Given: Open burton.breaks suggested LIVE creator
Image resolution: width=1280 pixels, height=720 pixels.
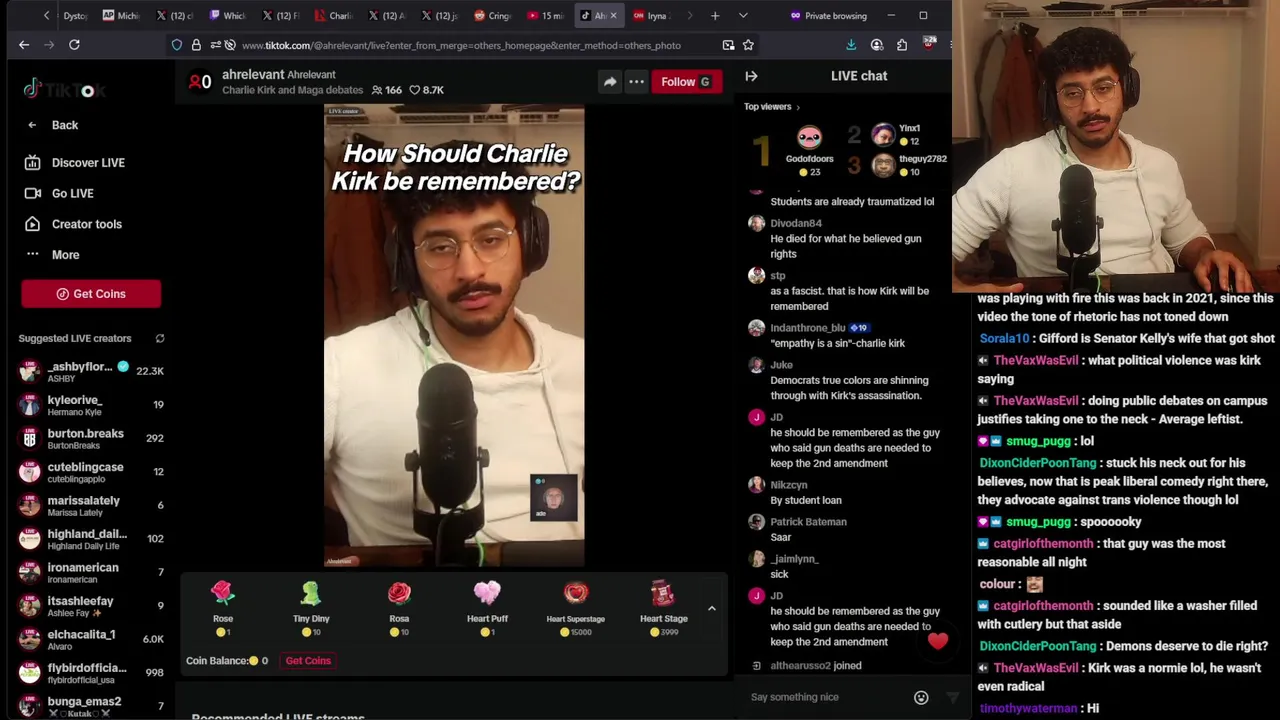Looking at the screenshot, I should (x=90, y=438).
